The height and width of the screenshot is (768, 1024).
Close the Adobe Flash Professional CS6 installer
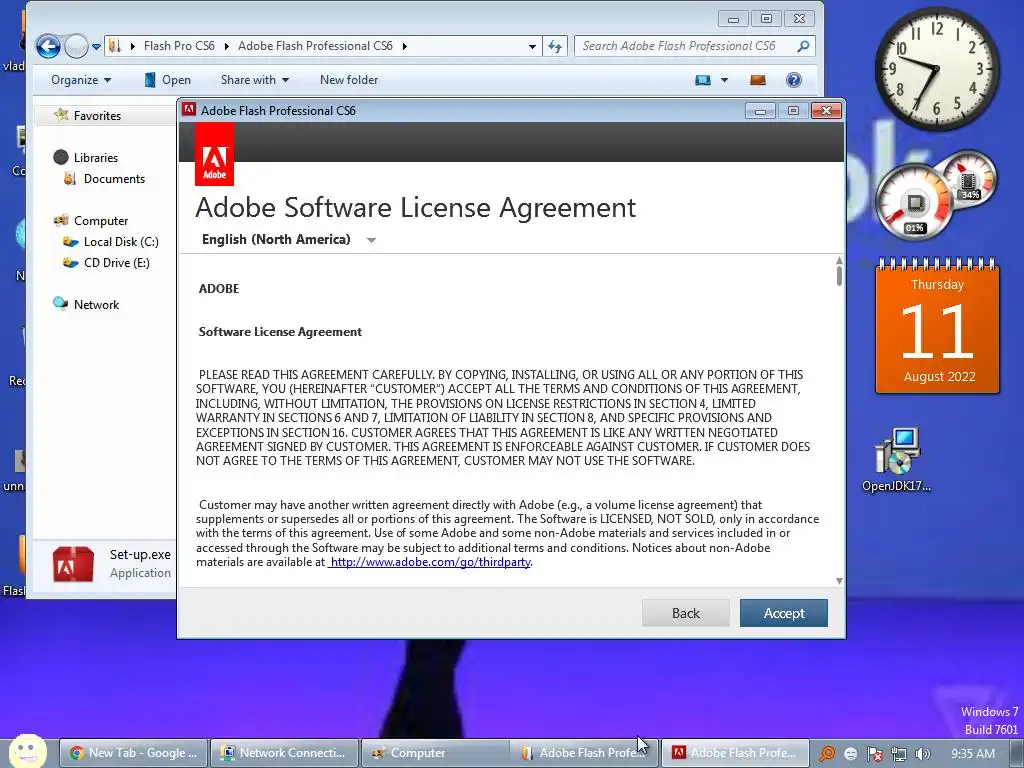826,111
